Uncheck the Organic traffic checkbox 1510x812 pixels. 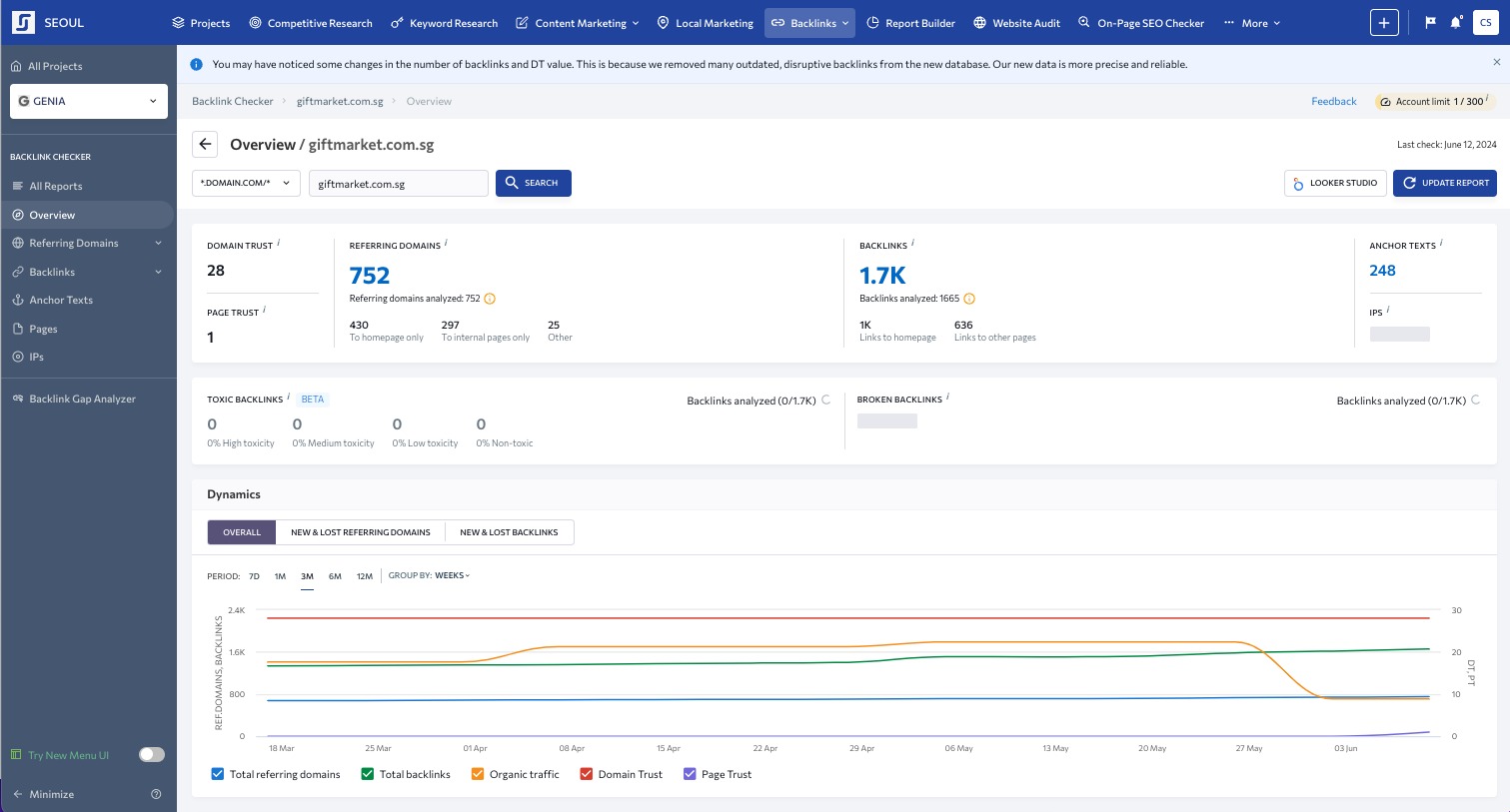click(478, 774)
